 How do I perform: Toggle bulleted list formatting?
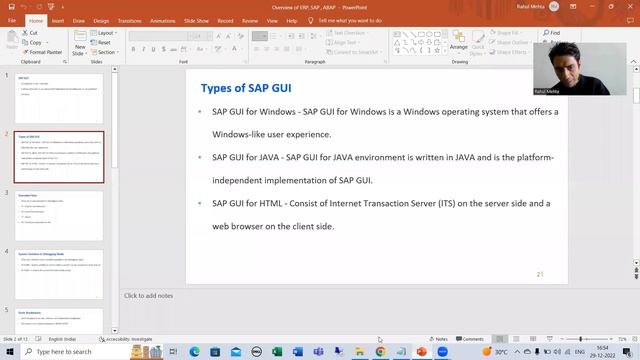point(260,36)
